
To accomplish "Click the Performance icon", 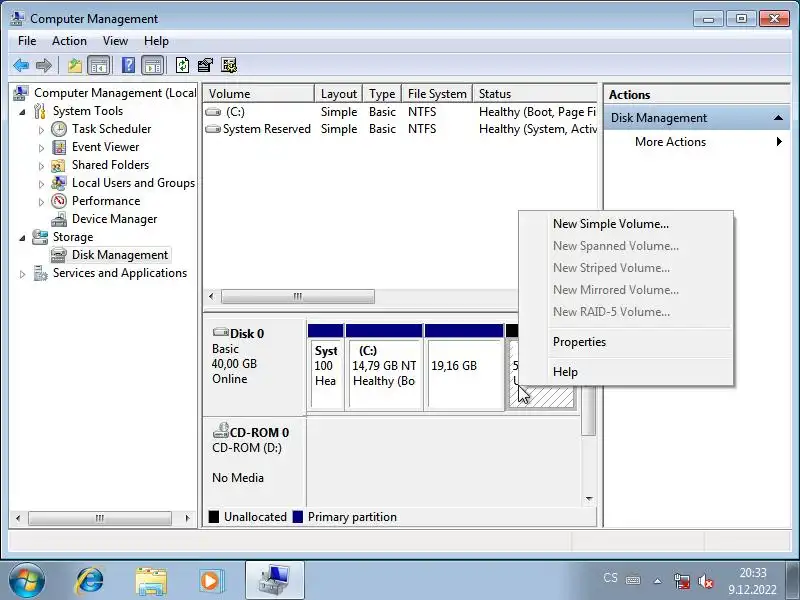I will tap(59, 201).
